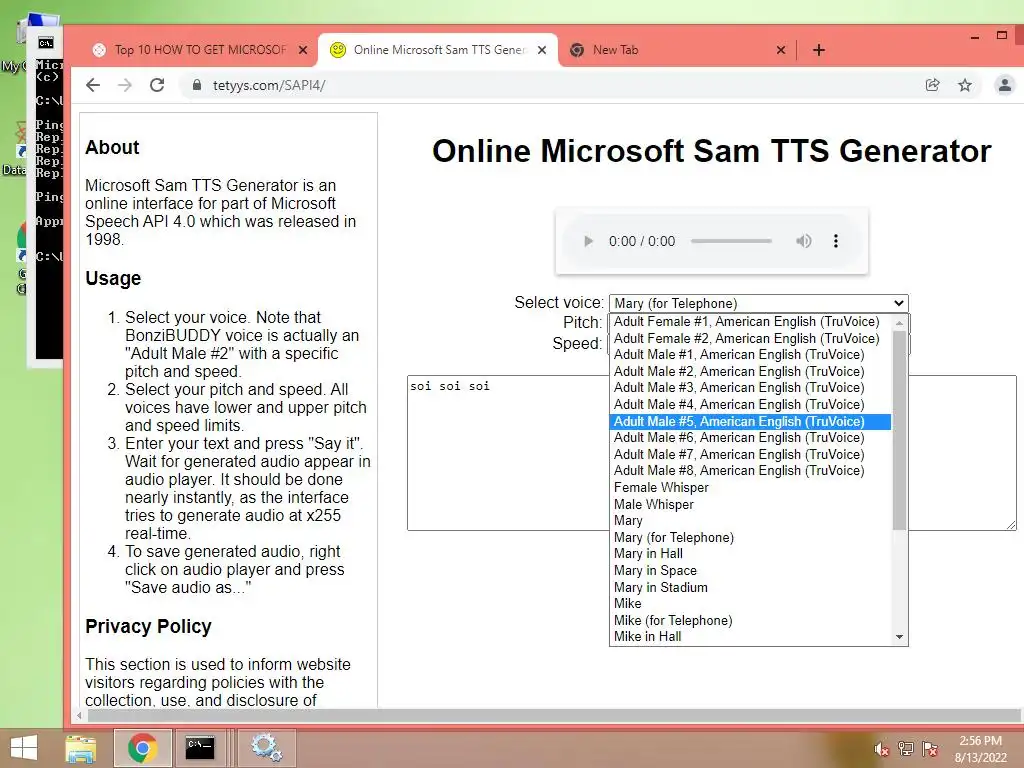
Task: Switch to the Online Microsoft Sam TTS tab
Action: (439, 50)
